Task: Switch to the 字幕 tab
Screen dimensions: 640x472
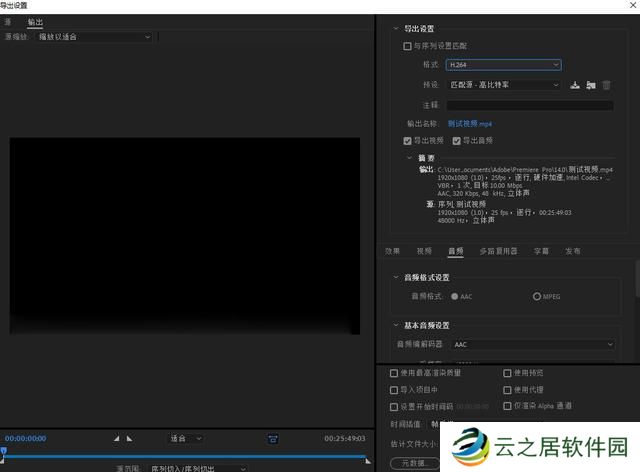Action: [541, 251]
